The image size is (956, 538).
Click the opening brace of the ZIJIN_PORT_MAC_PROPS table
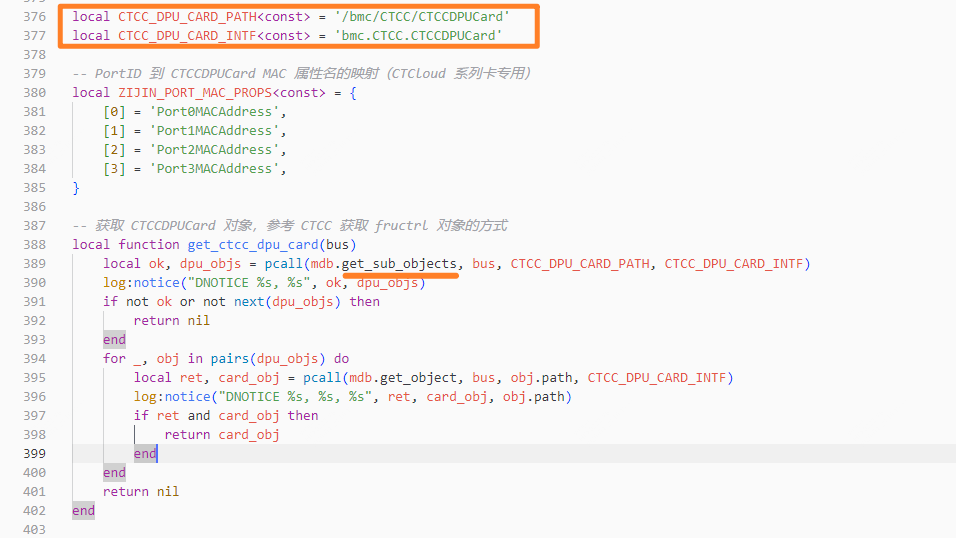352,93
